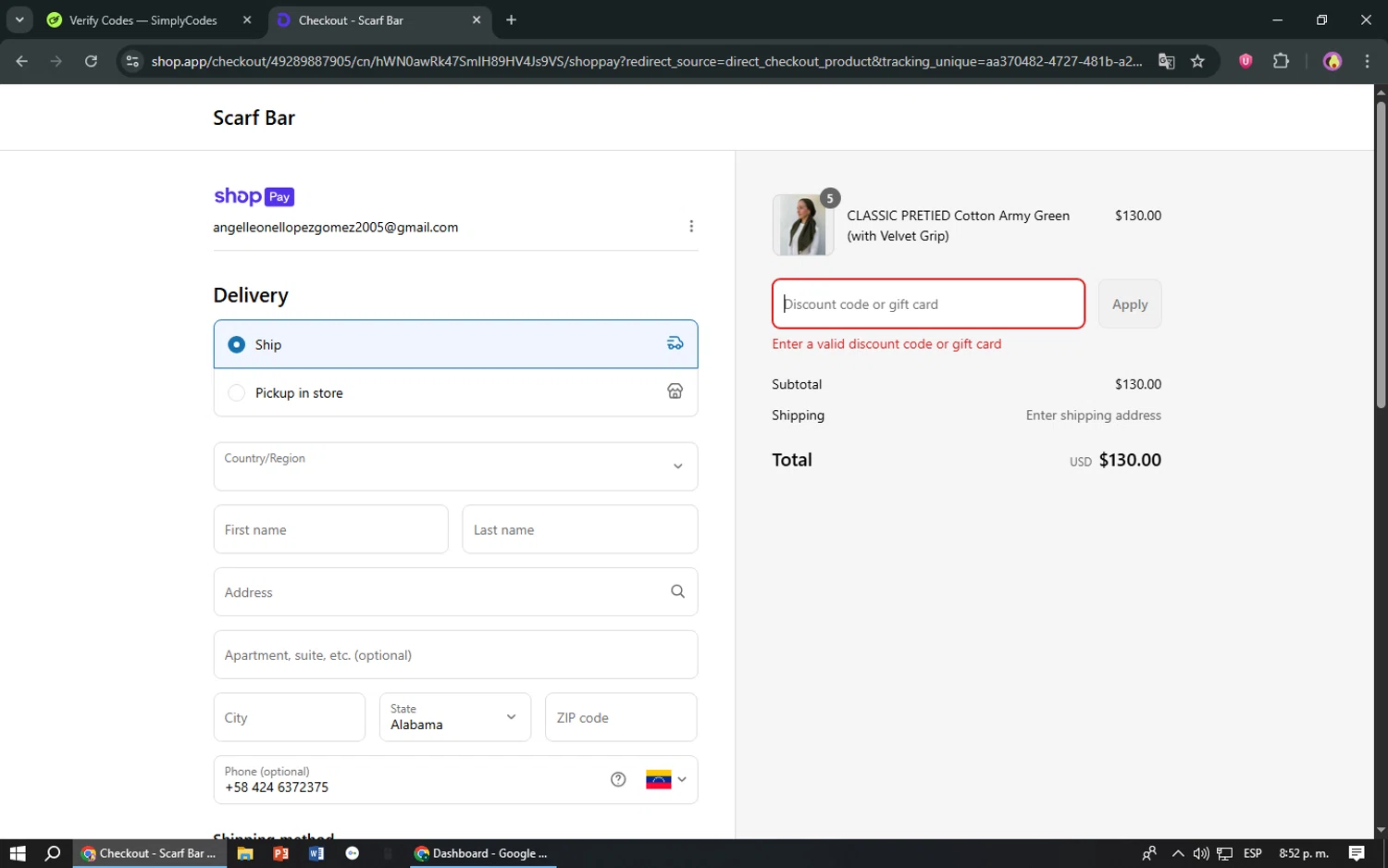Focus the Apartment, suite, etc. field
The image size is (1388, 868).
(455, 654)
